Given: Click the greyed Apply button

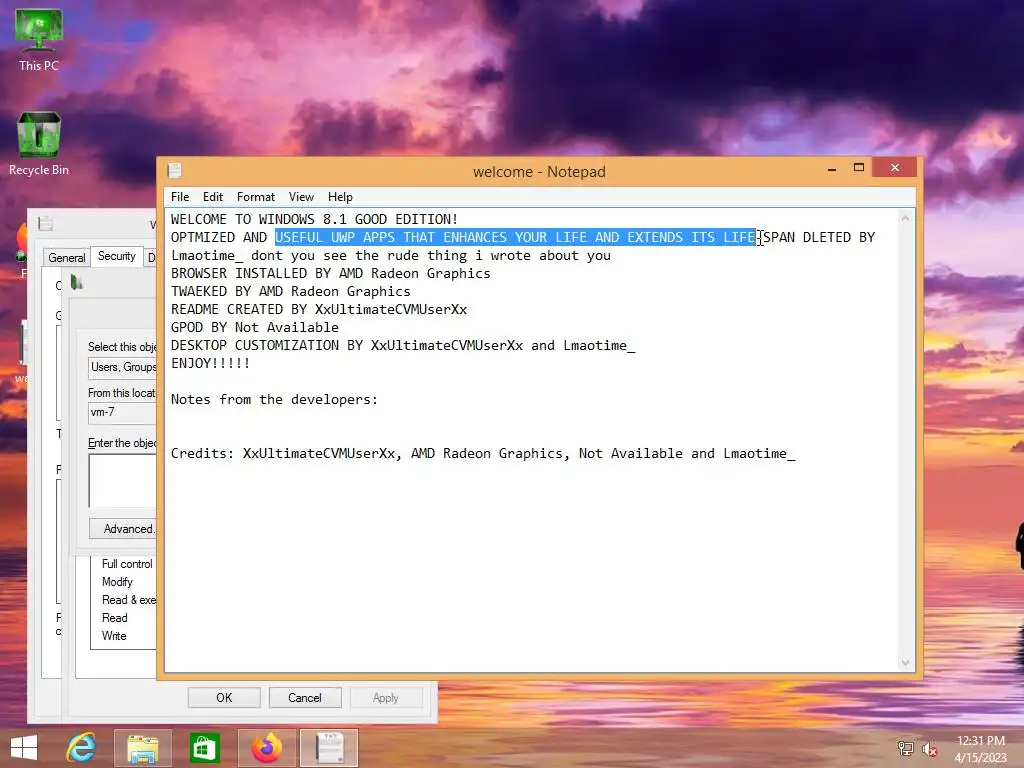Looking at the screenshot, I should (x=386, y=697).
